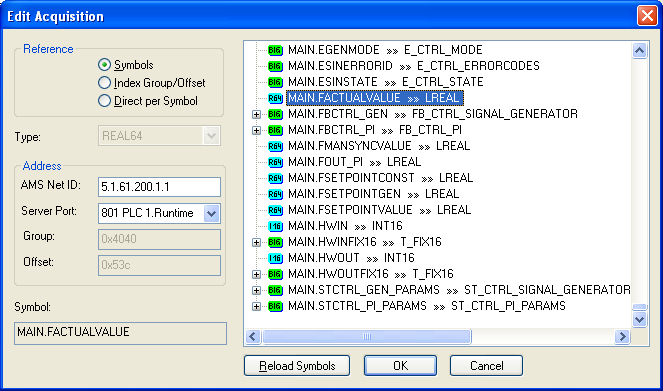Click the R64 icon beside MAIN.FSETPOINTVALUE
The image size is (663, 391).
click(x=275, y=210)
